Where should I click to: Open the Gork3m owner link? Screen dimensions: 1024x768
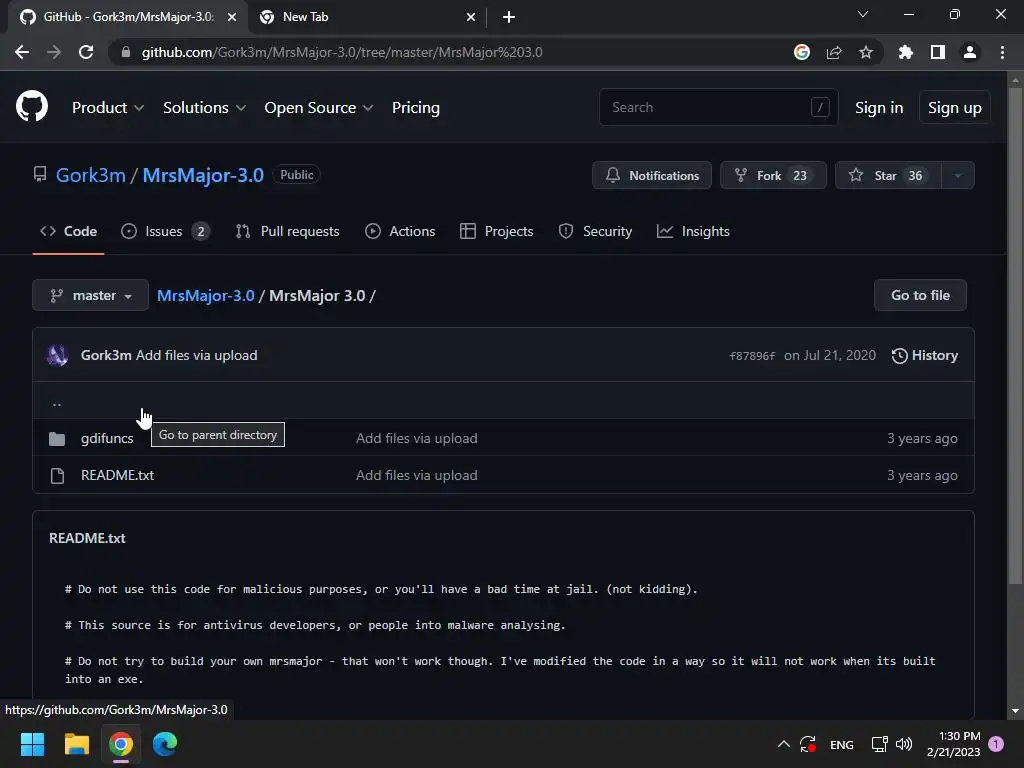tap(90, 175)
